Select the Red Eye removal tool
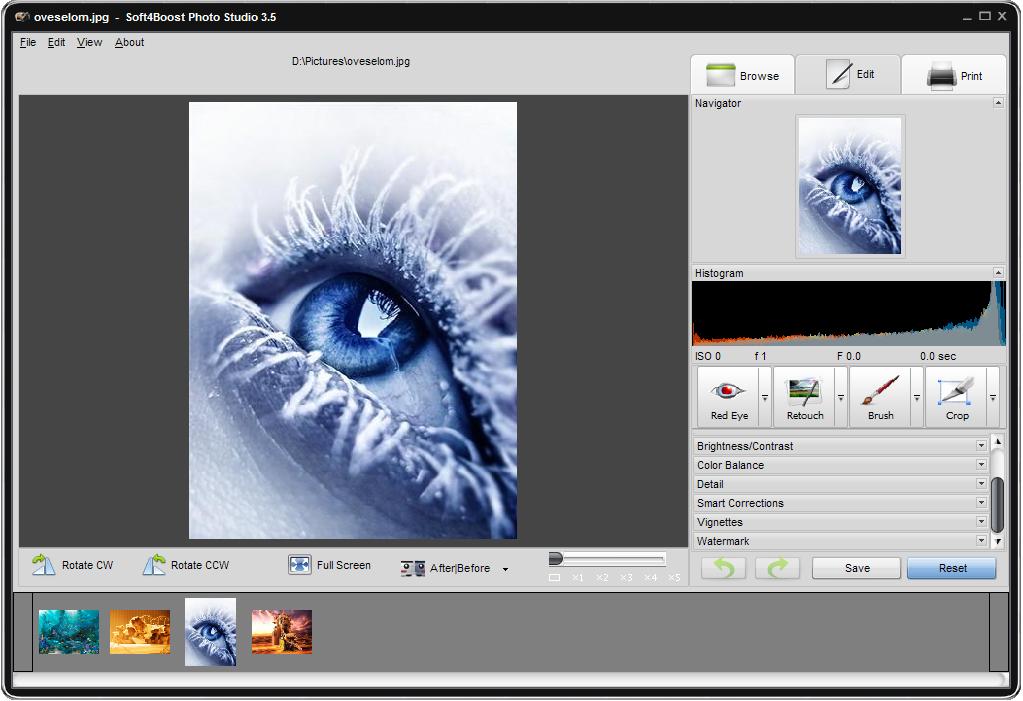The image size is (1023, 701). coord(729,397)
